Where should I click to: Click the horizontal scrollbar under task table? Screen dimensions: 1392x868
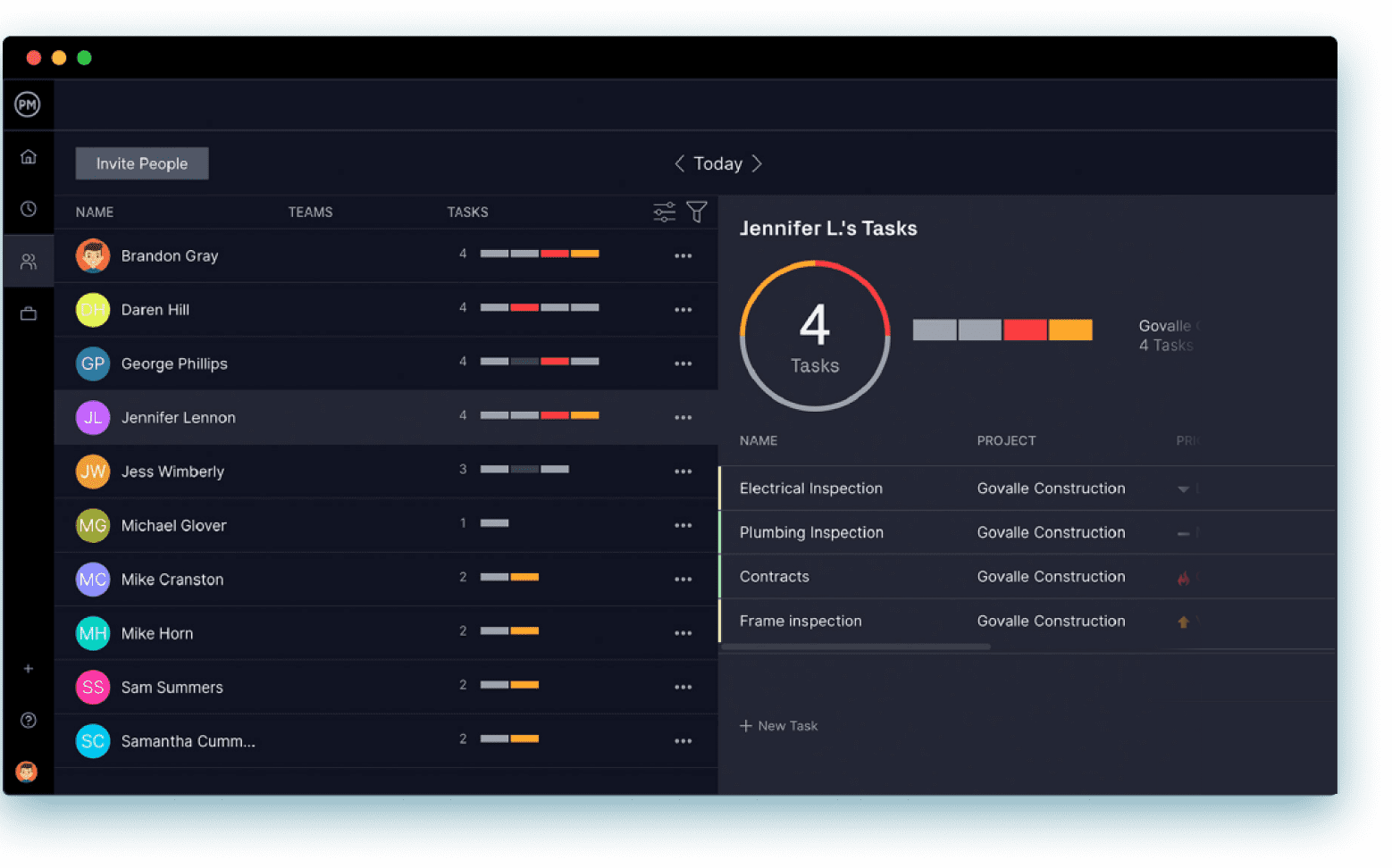856,647
